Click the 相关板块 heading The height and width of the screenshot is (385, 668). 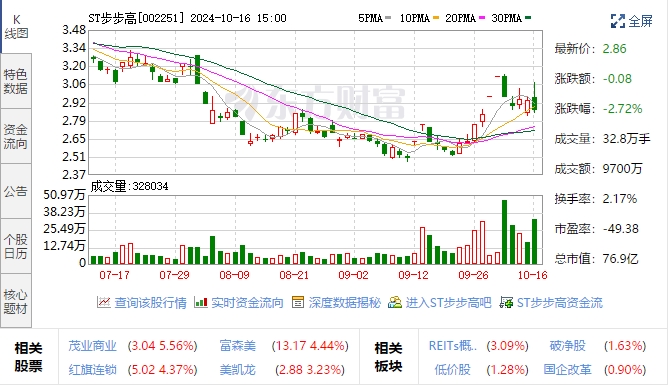(388, 357)
